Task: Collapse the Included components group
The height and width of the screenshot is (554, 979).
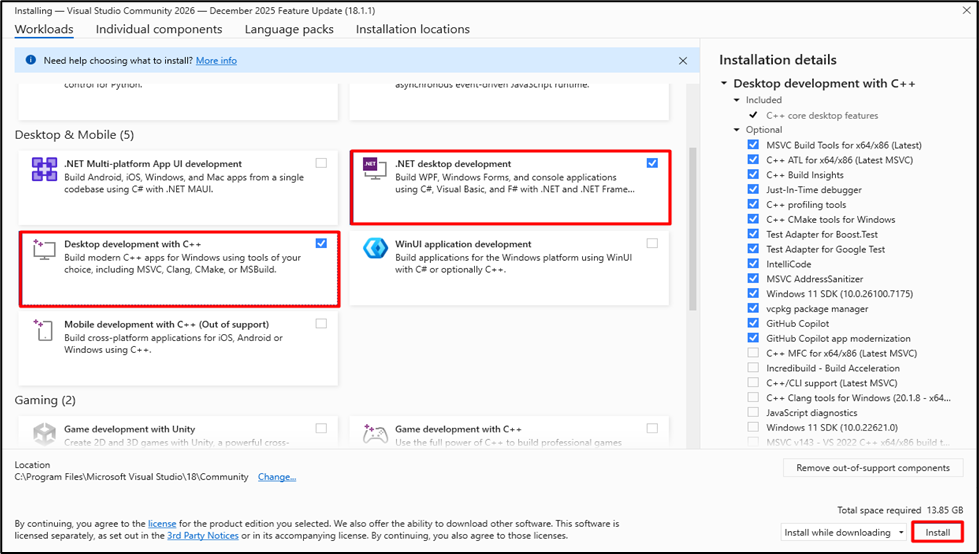Action: tap(737, 100)
